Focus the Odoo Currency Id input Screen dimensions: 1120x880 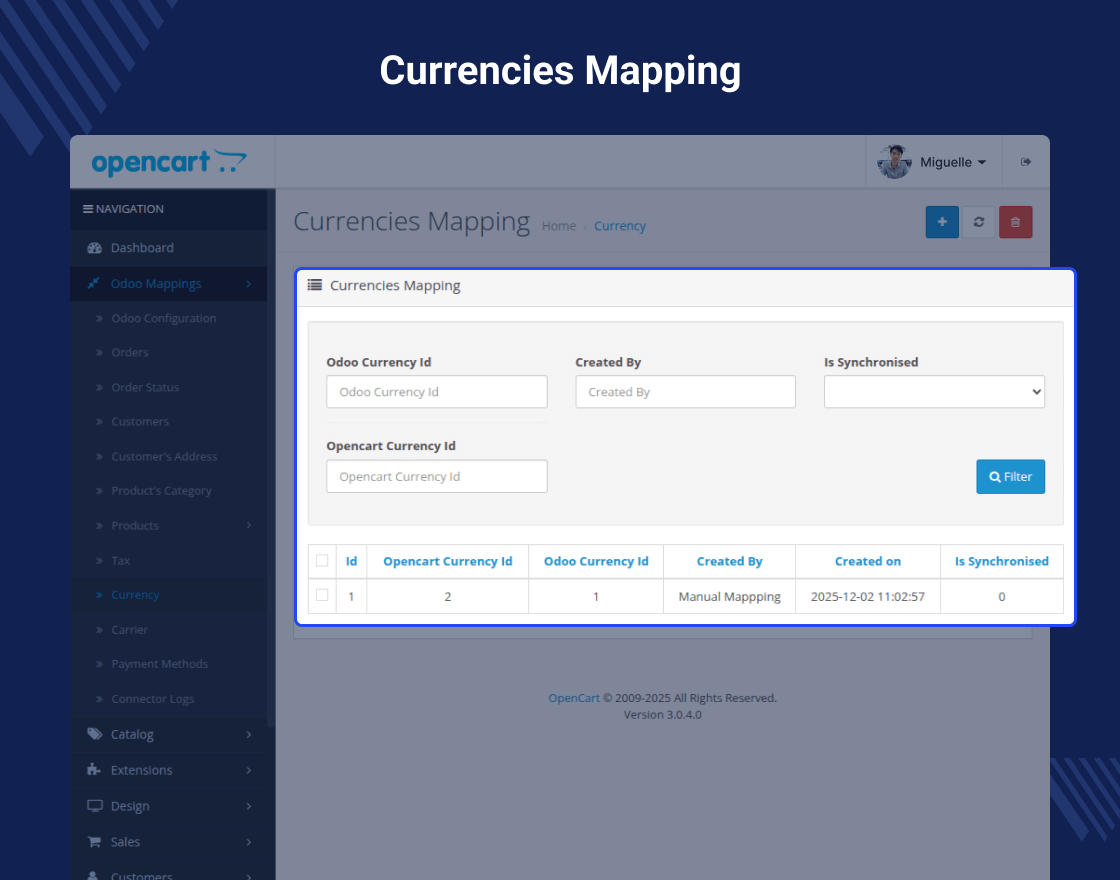(436, 391)
